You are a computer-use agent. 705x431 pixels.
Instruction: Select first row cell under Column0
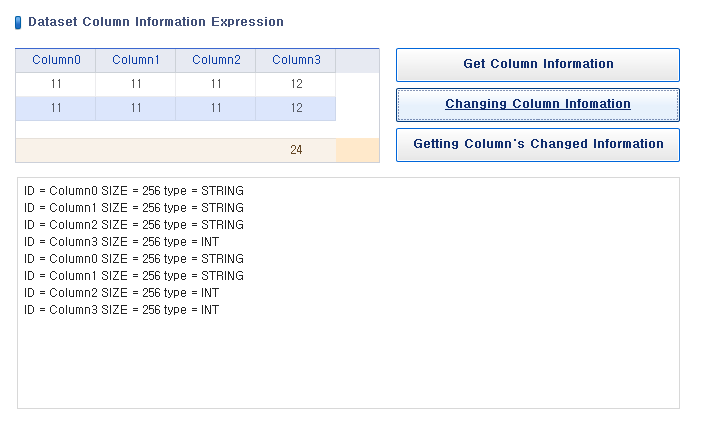pos(56,84)
